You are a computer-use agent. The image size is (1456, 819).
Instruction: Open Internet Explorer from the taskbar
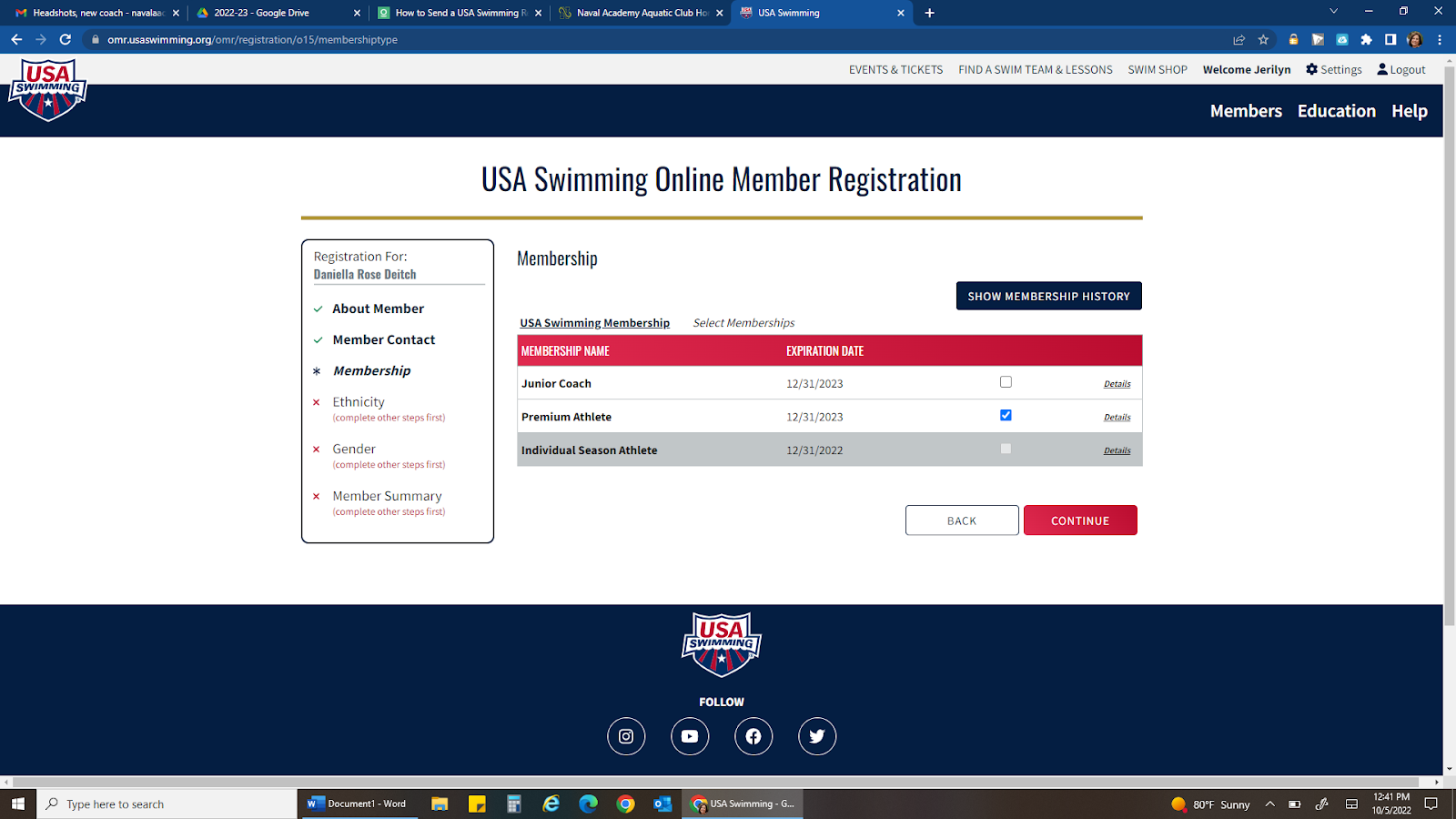pyautogui.click(x=551, y=804)
